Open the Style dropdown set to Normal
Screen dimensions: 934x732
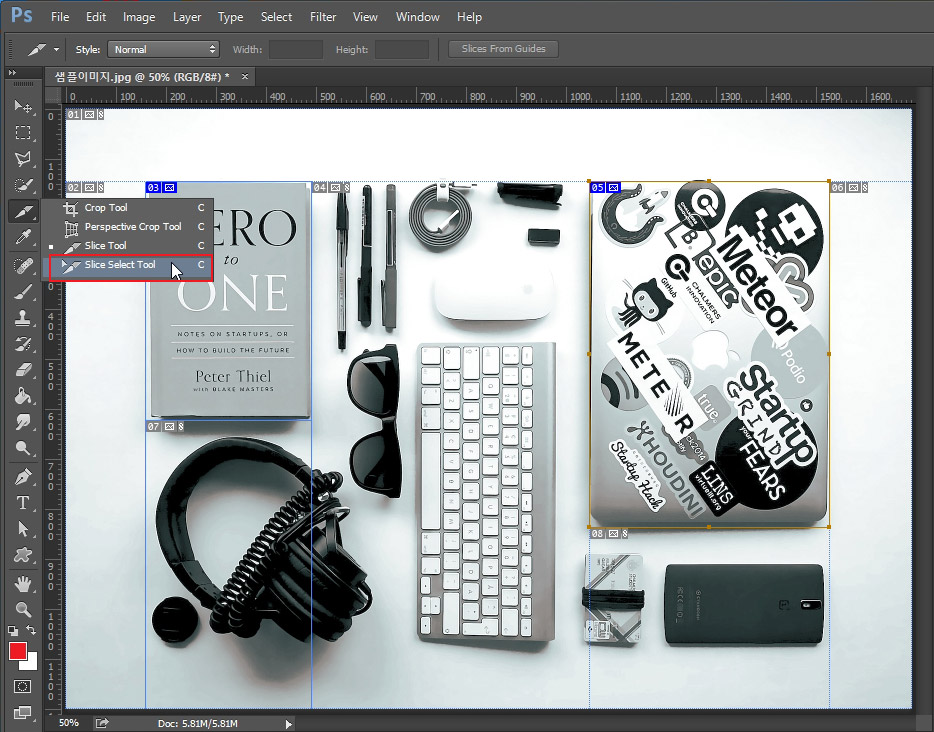point(163,49)
